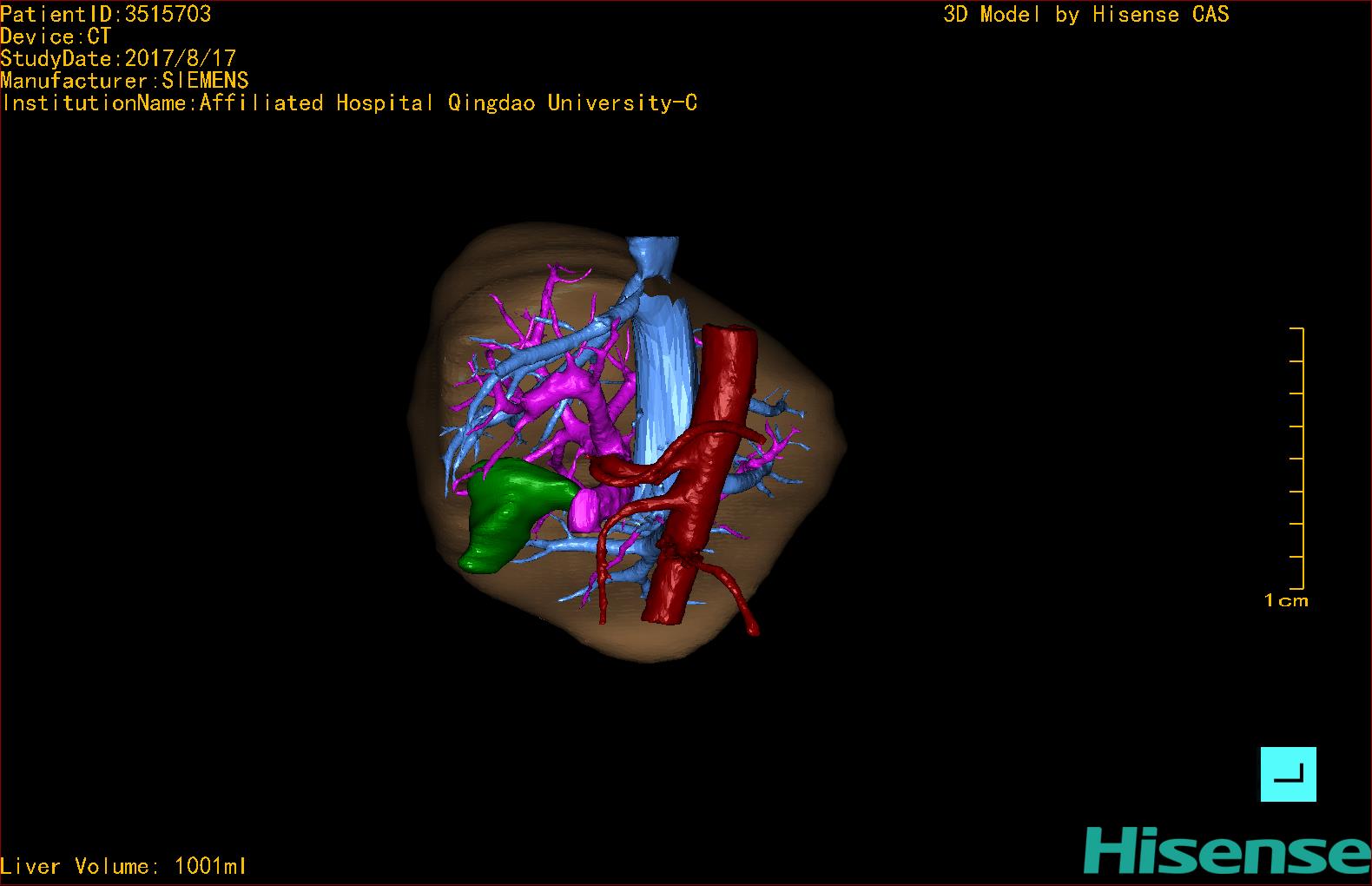Select the StudyDate:2017/8/17 text
Image resolution: width=1372 pixels, height=886 pixels.
coord(118,58)
